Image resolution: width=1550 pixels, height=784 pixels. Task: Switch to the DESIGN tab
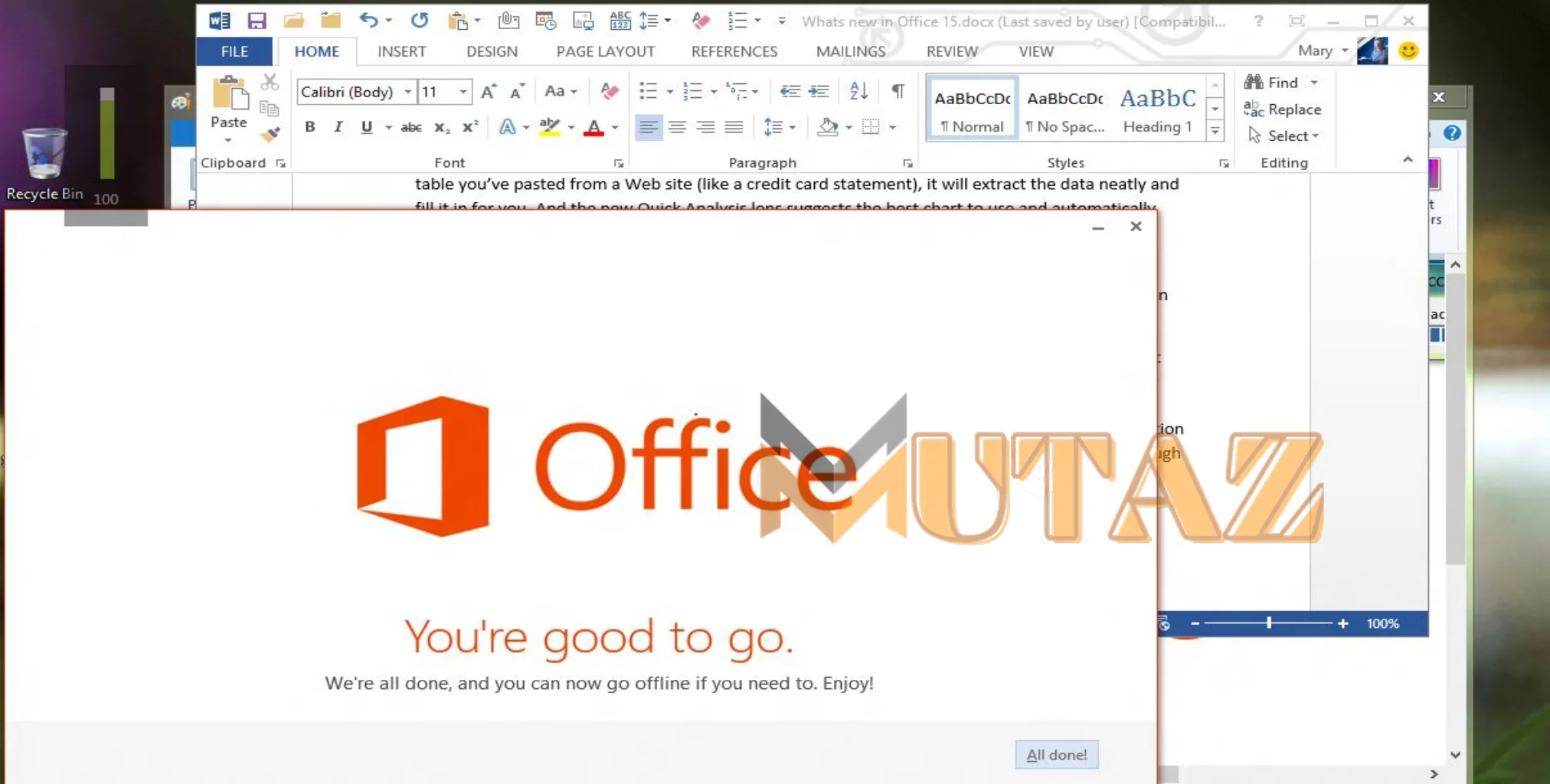point(492,51)
